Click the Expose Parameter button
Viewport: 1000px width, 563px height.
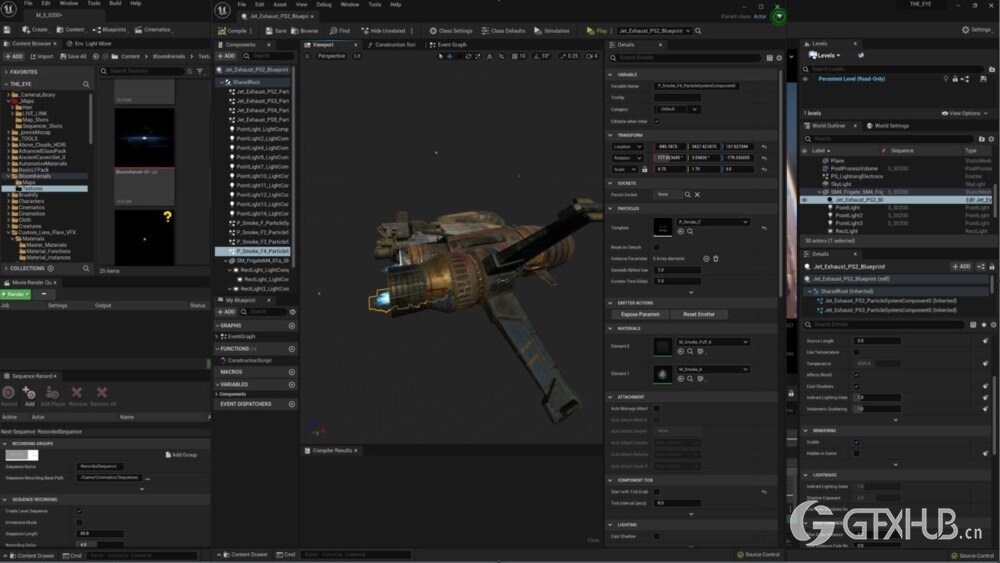(640, 314)
